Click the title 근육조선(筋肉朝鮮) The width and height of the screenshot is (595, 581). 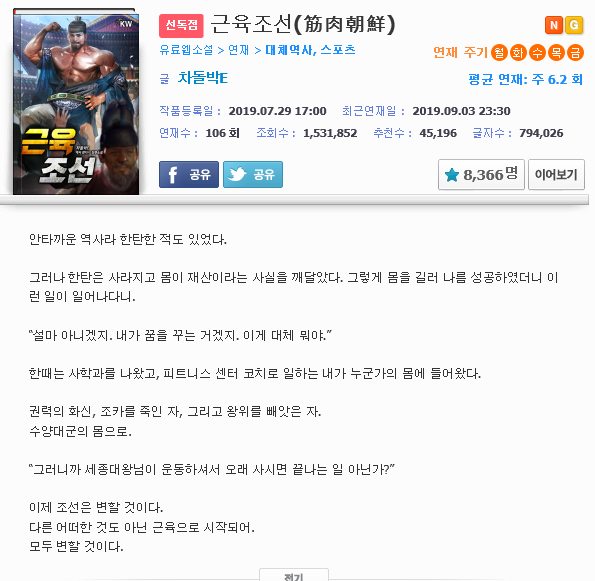302,24
